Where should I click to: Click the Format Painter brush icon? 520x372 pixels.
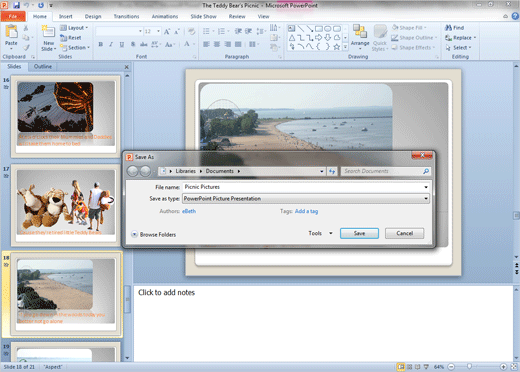click(x=26, y=48)
